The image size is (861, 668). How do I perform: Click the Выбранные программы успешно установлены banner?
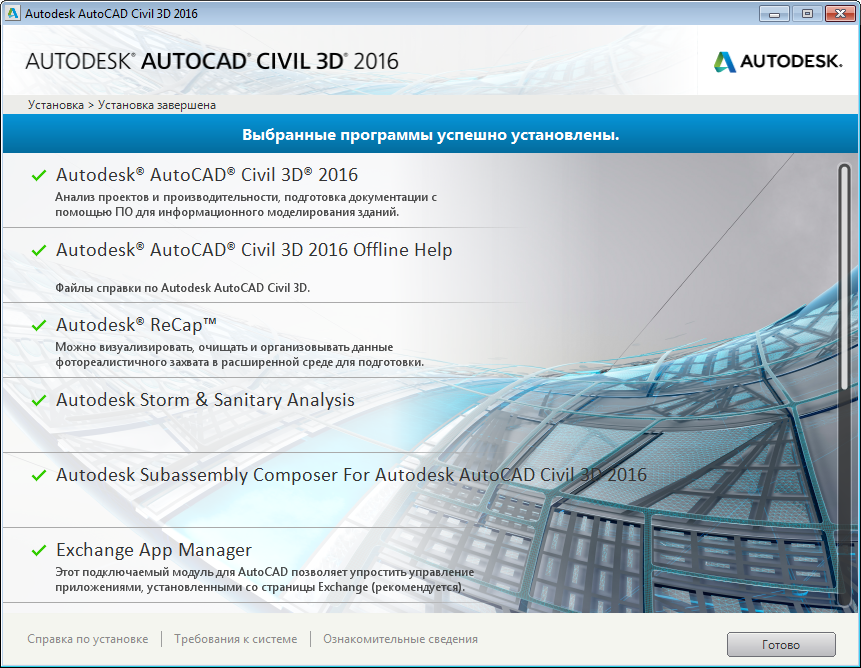pos(430,134)
